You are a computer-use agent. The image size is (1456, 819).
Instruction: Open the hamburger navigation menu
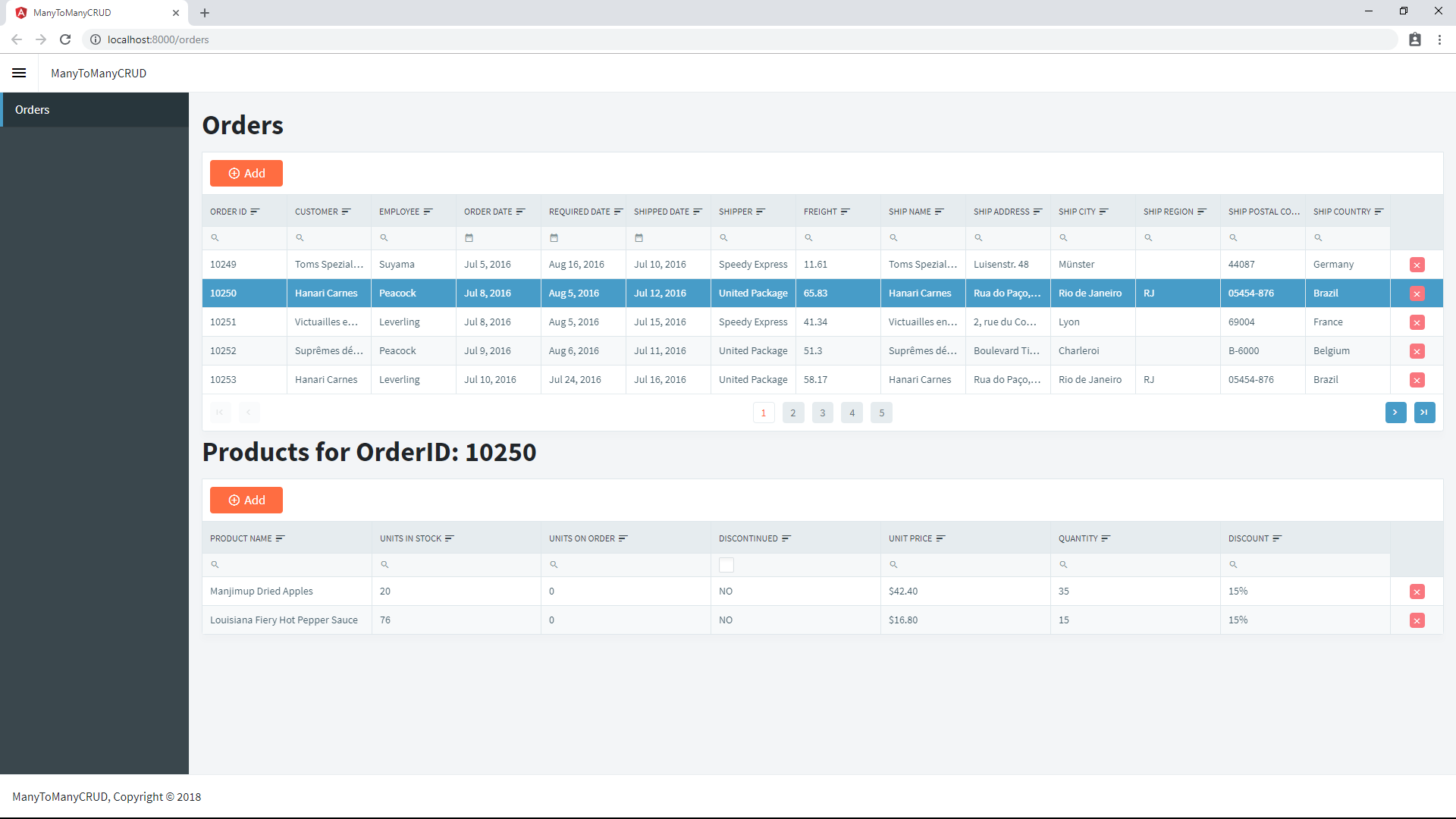point(19,73)
